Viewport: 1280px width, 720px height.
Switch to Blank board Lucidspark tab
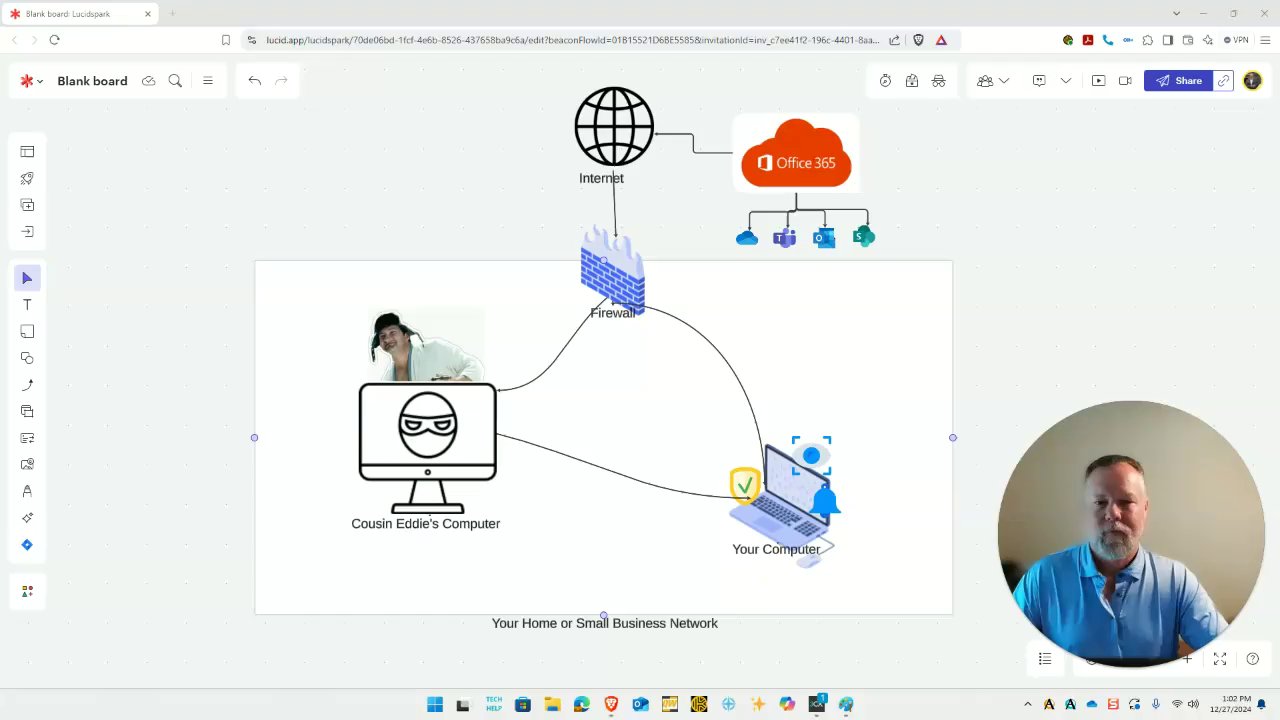(80, 14)
